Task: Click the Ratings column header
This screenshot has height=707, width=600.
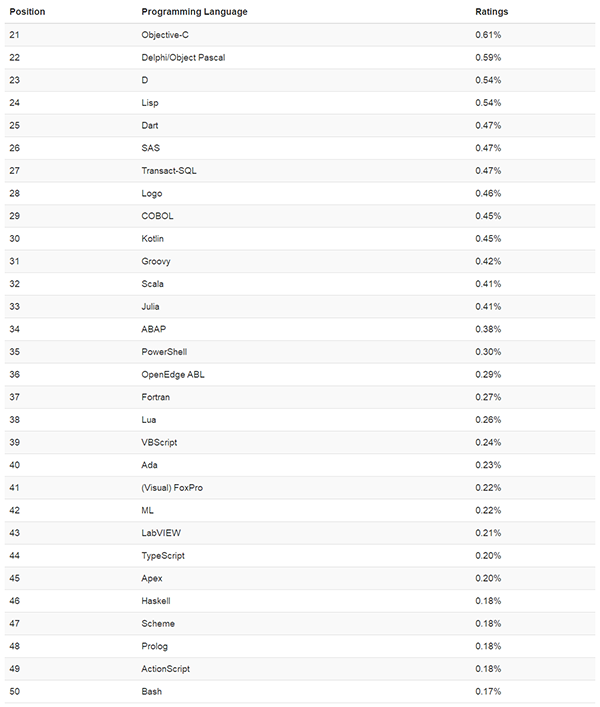Action: (x=491, y=12)
